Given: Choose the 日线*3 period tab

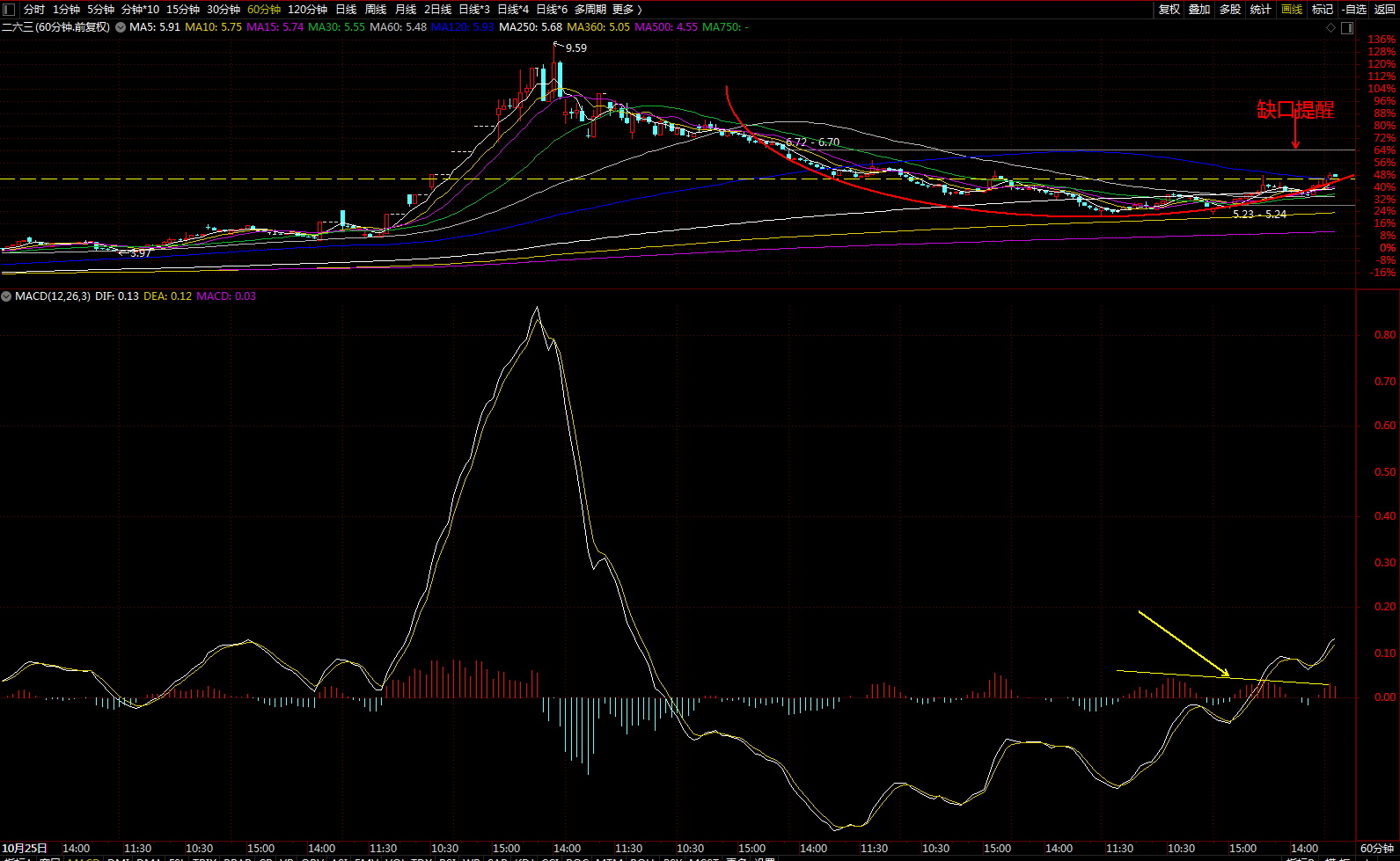Looking at the screenshot, I should click(x=474, y=9).
